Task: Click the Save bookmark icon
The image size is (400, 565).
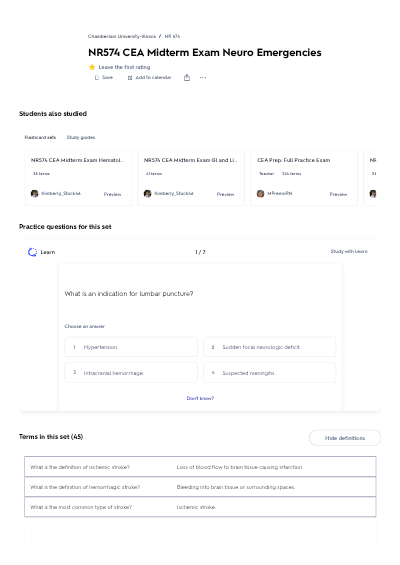Action: pos(97,77)
